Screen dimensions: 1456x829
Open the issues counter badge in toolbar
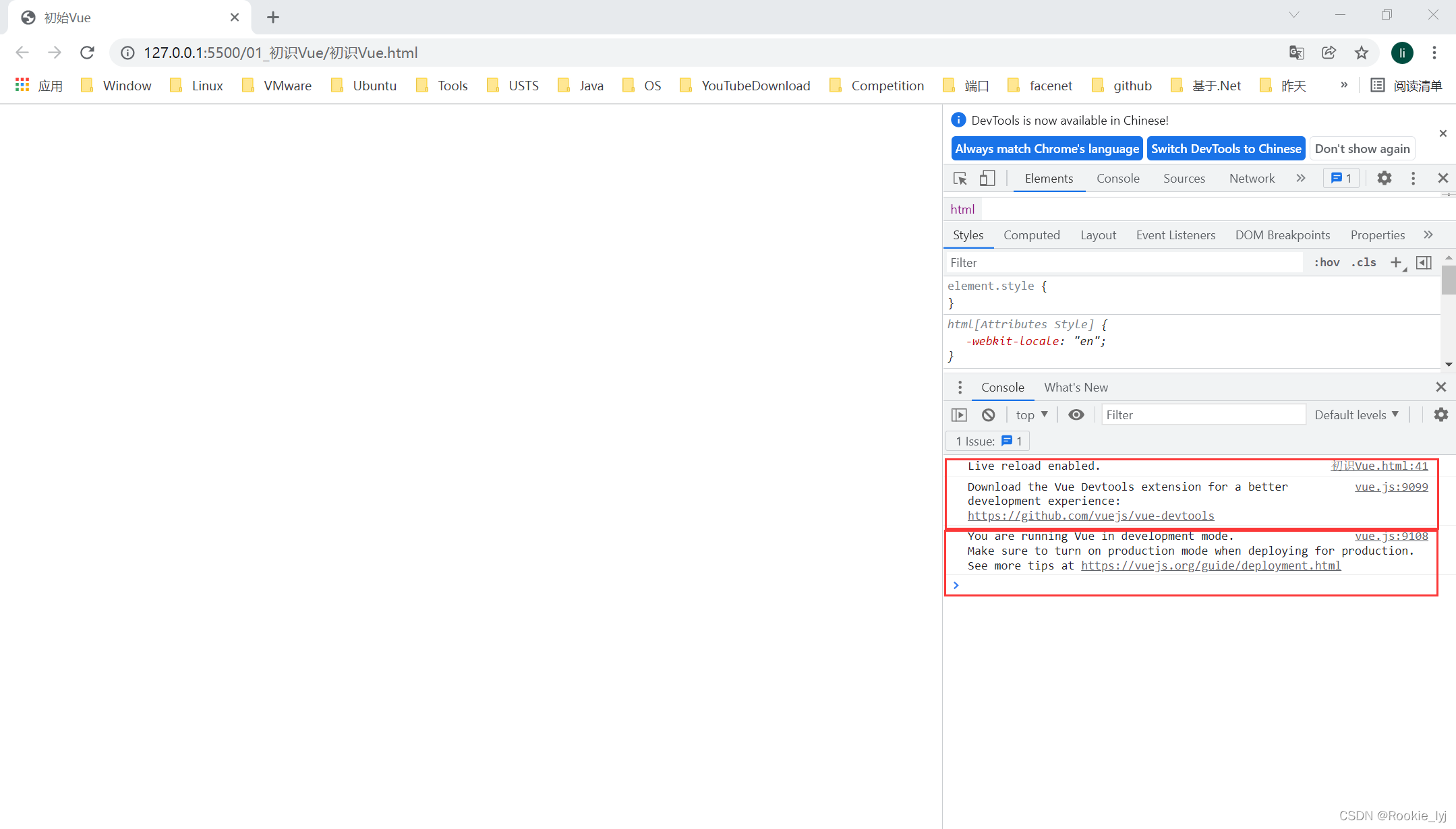tap(1341, 178)
